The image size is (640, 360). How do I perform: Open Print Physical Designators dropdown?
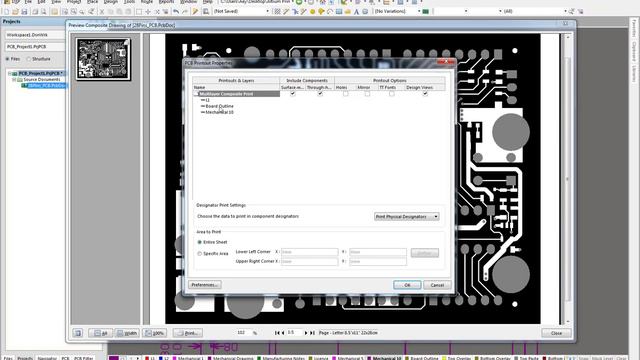point(407,217)
